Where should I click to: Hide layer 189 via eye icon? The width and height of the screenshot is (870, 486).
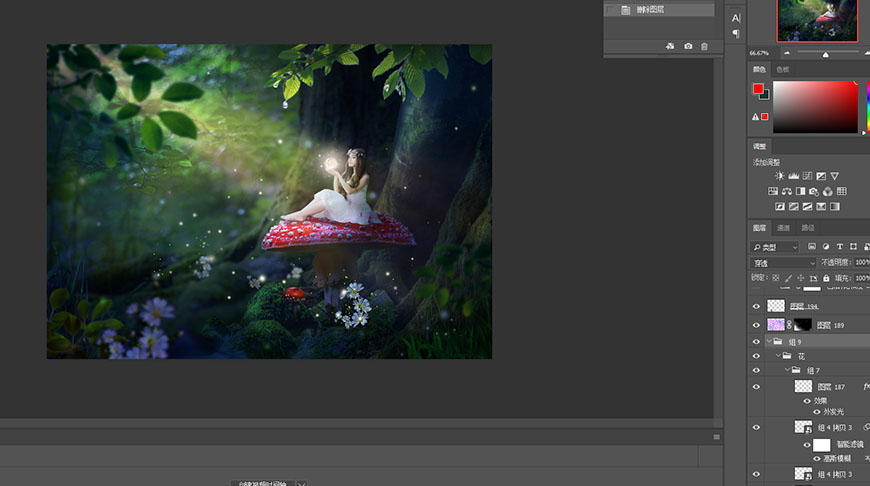pyautogui.click(x=756, y=325)
